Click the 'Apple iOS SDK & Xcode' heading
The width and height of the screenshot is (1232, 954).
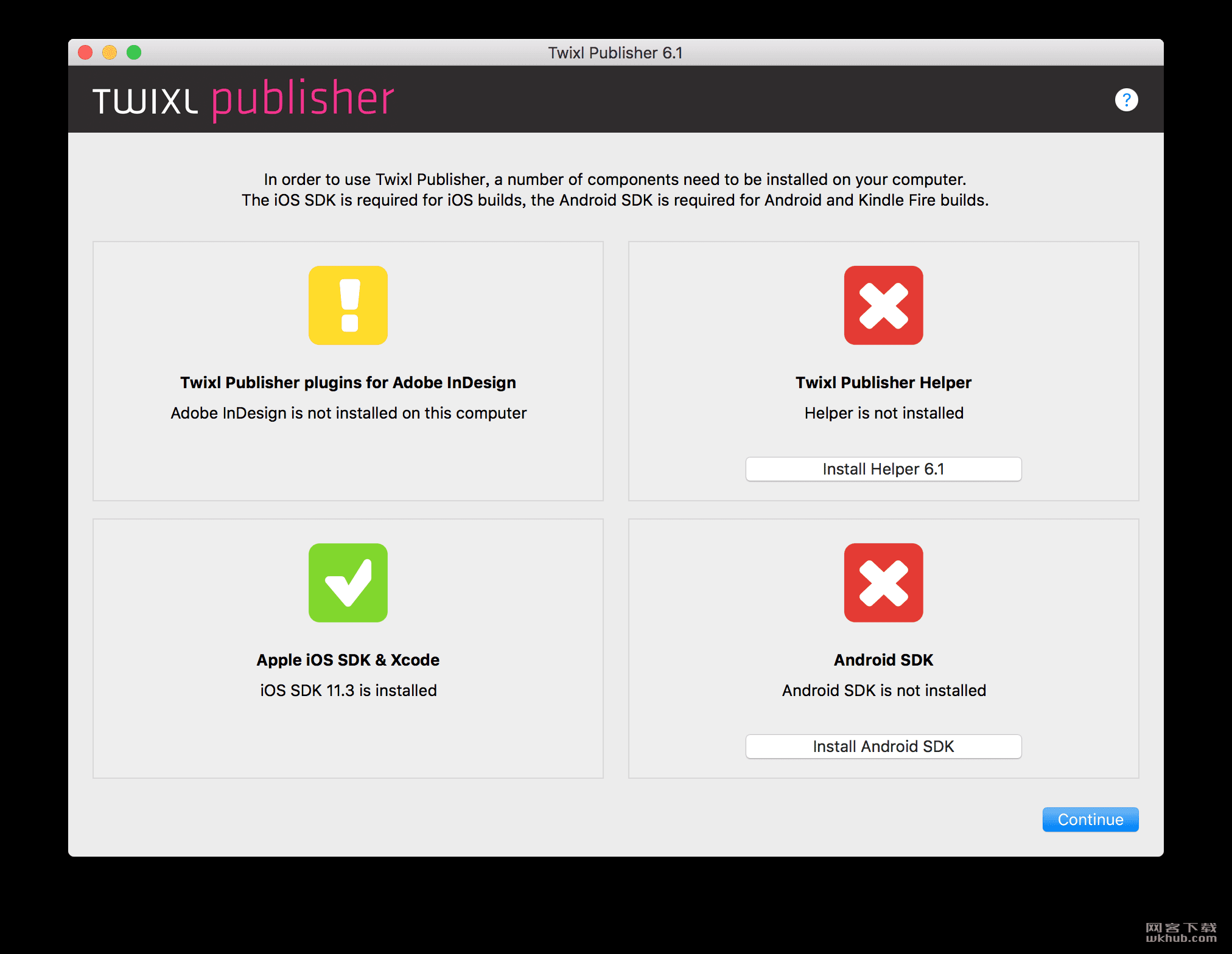point(348,660)
